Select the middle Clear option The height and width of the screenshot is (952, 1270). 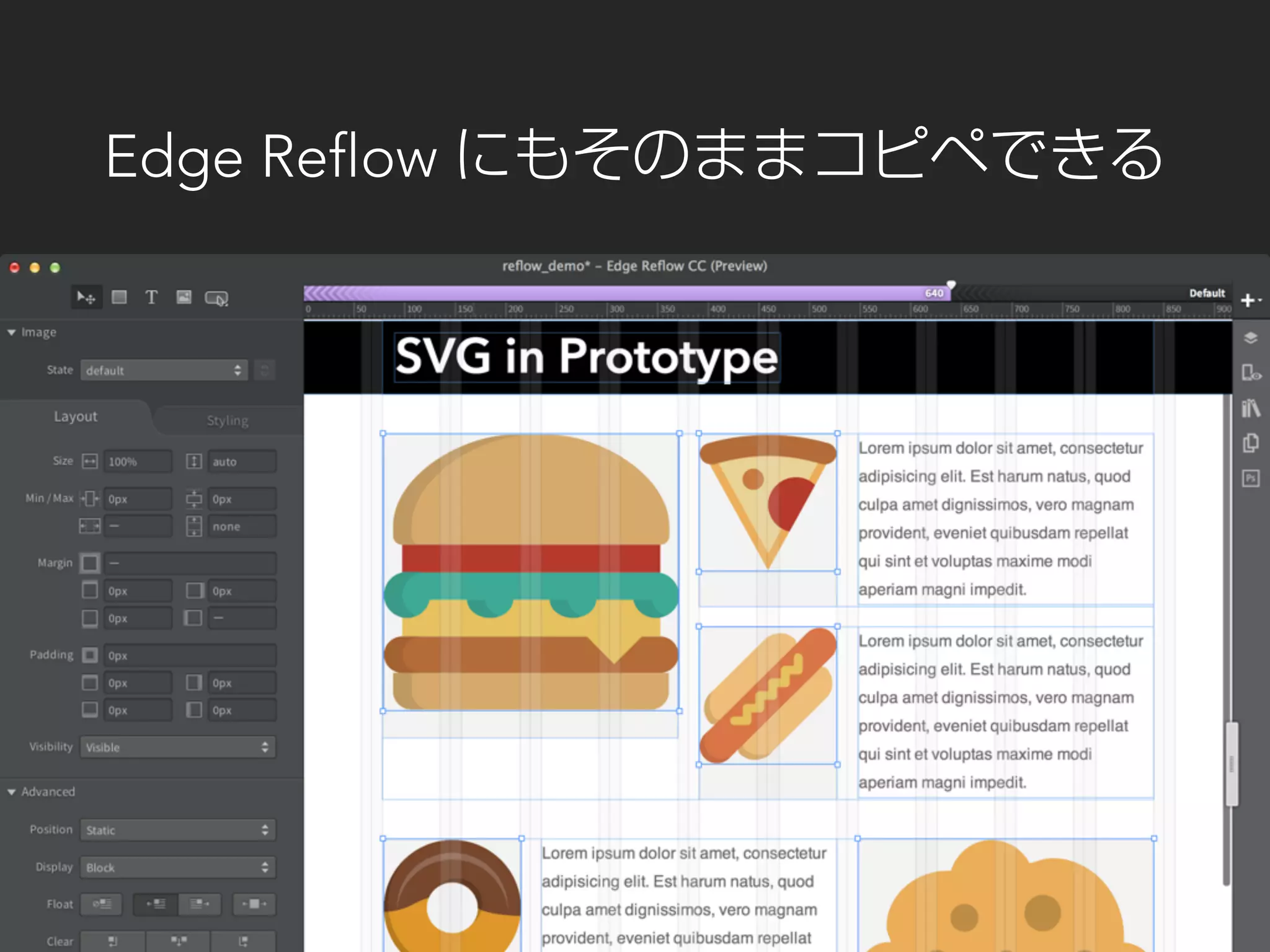pyautogui.click(x=178, y=941)
